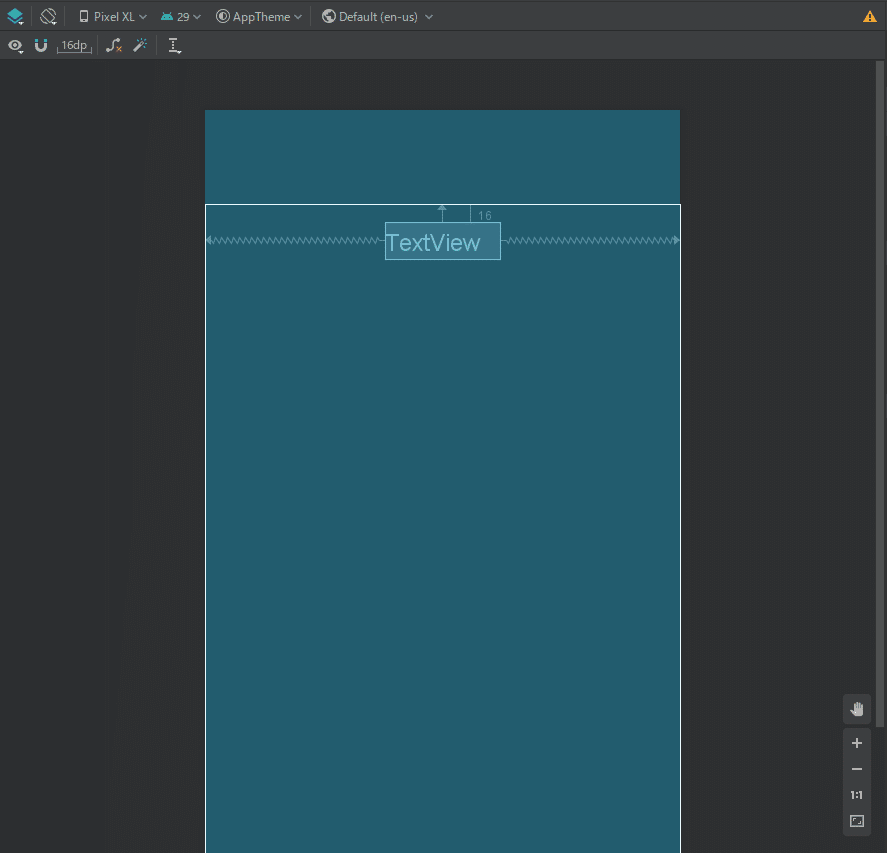Click the TextView's top constraint arrow

click(442, 214)
